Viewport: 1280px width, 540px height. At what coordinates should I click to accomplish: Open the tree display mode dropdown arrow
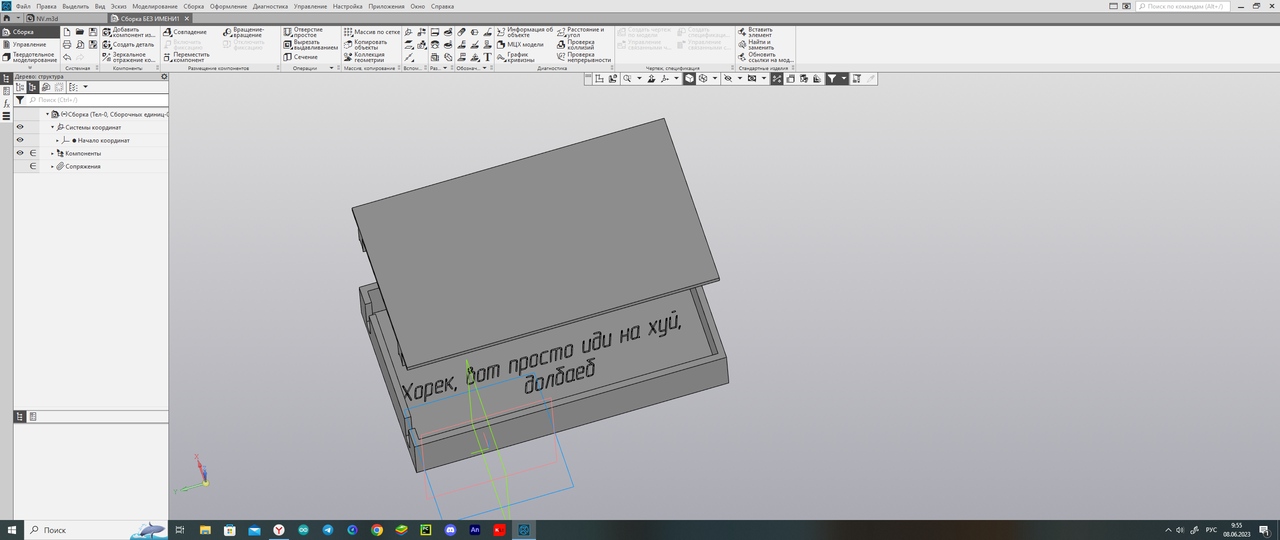[85, 87]
